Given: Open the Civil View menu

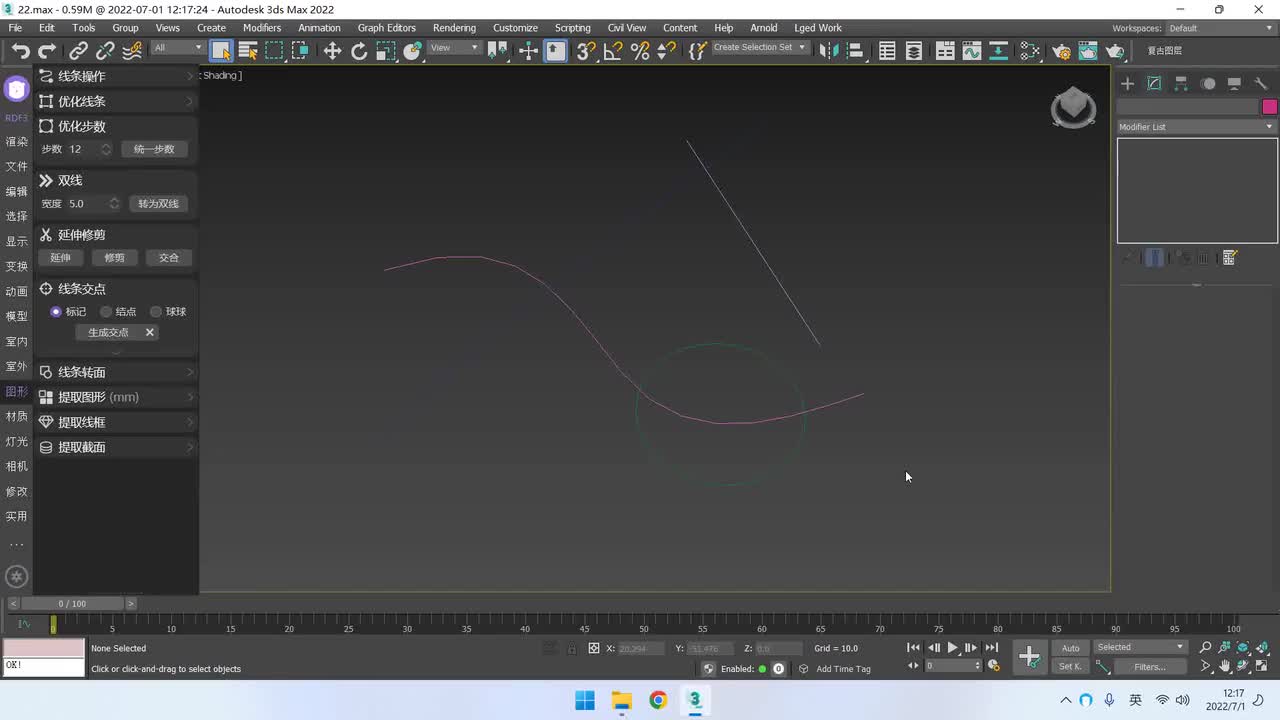Looking at the screenshot, I should point(627,28).
